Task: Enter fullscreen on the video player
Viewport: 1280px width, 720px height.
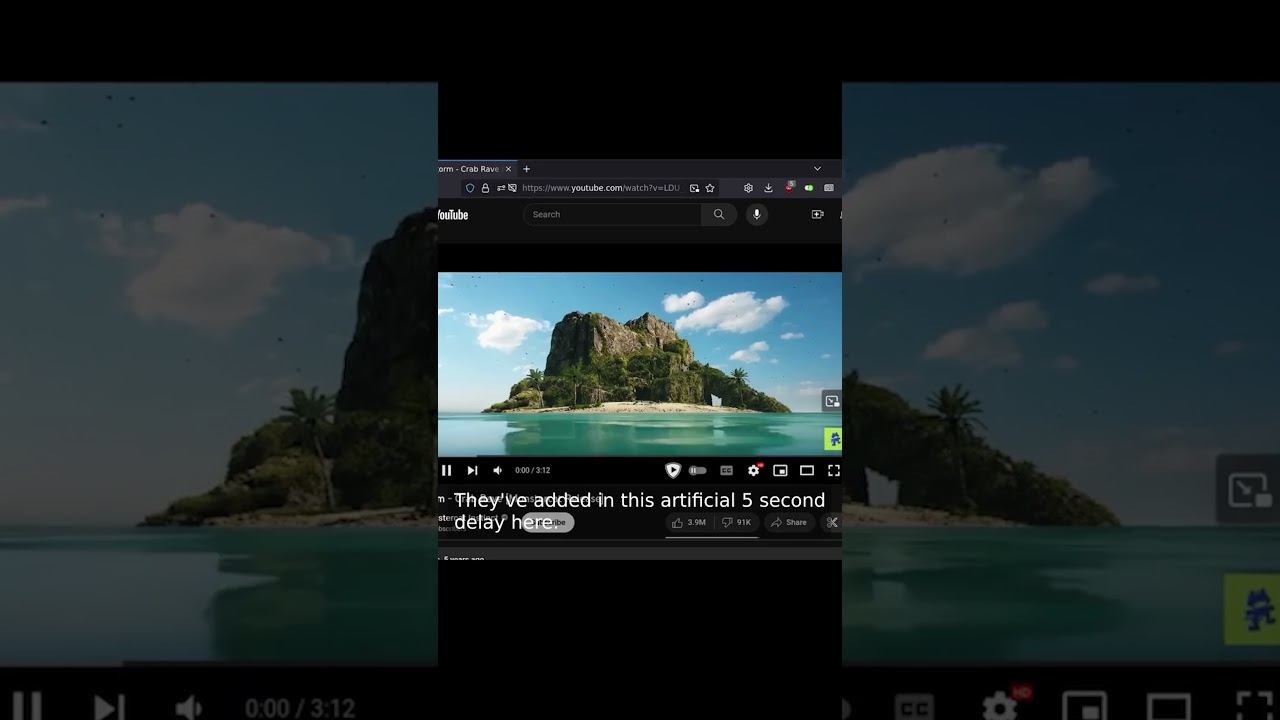Action: coord(834,470)
